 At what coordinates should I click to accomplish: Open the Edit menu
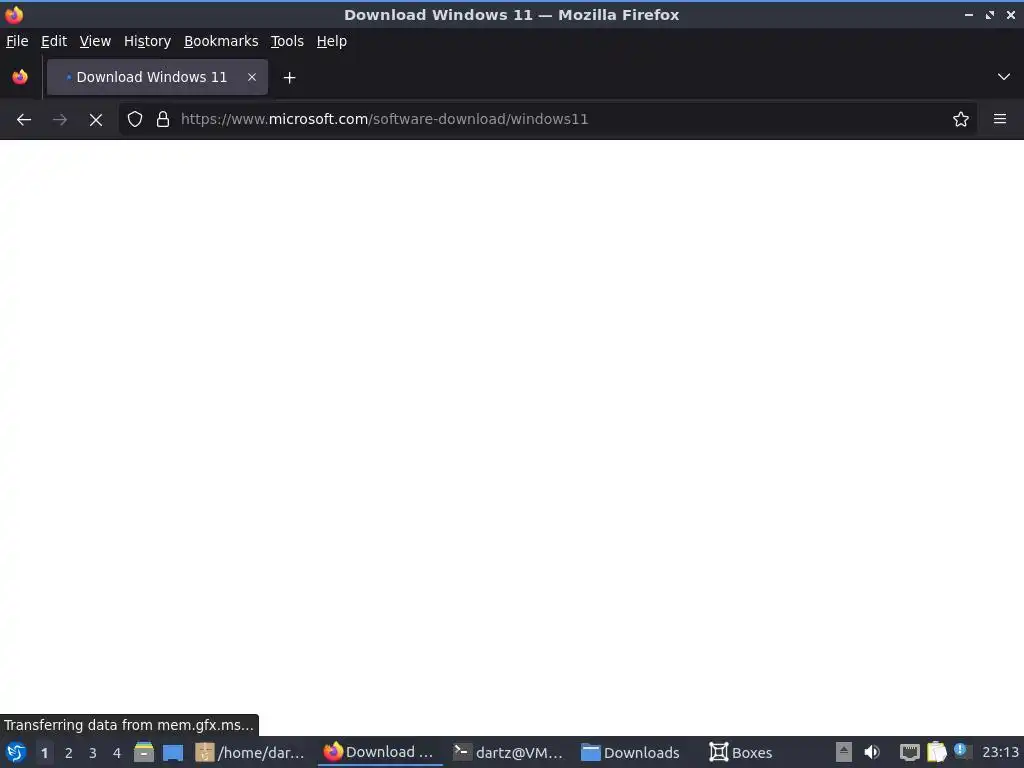click(54, 41)
